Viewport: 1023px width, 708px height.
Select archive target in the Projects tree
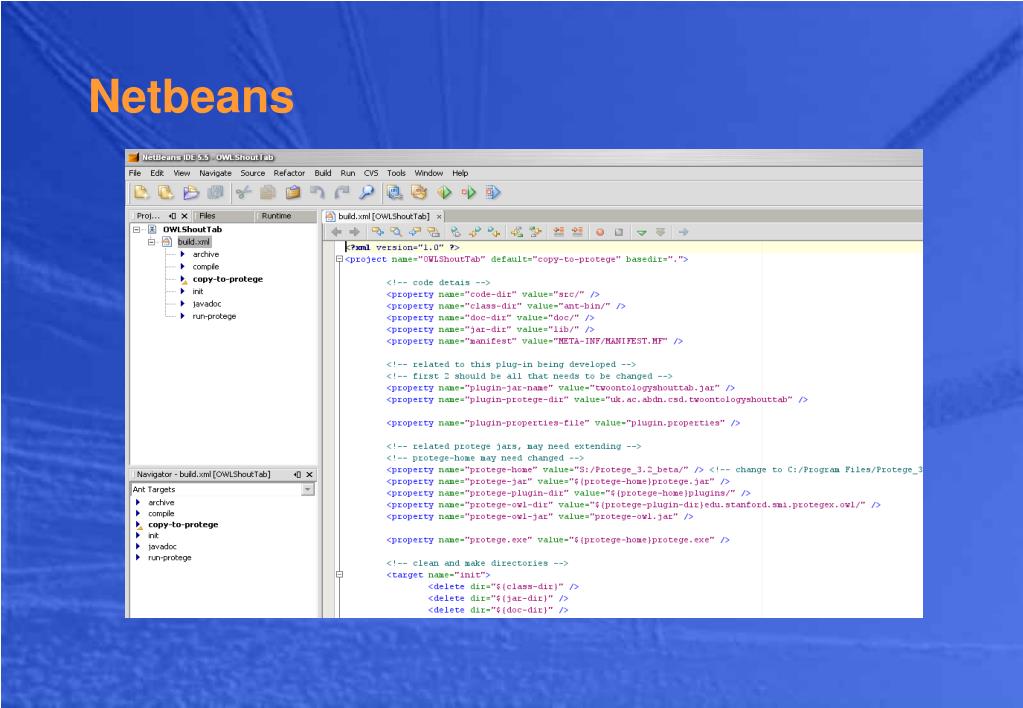click(206, 254)
